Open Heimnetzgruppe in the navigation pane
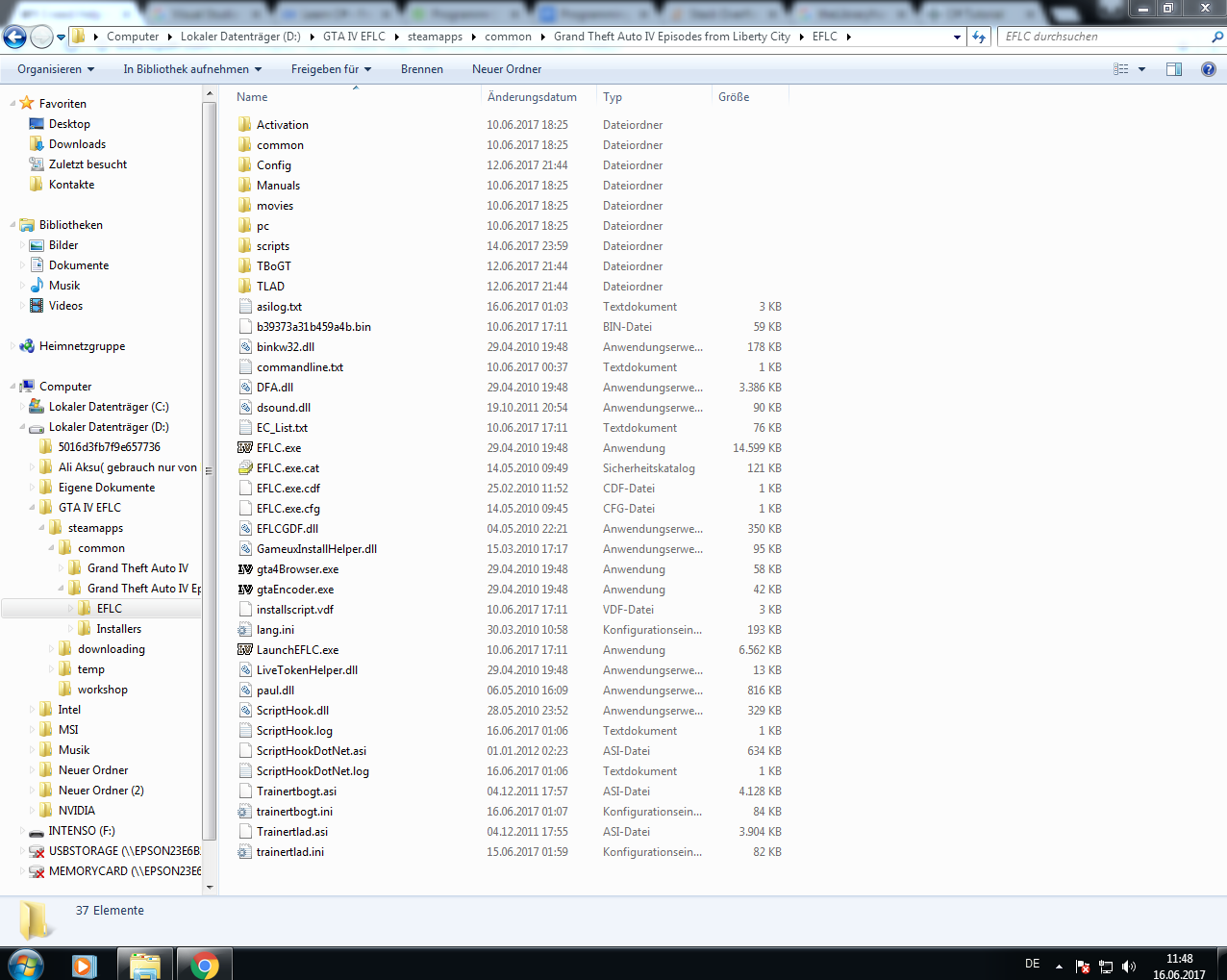 tap(82, 346)
